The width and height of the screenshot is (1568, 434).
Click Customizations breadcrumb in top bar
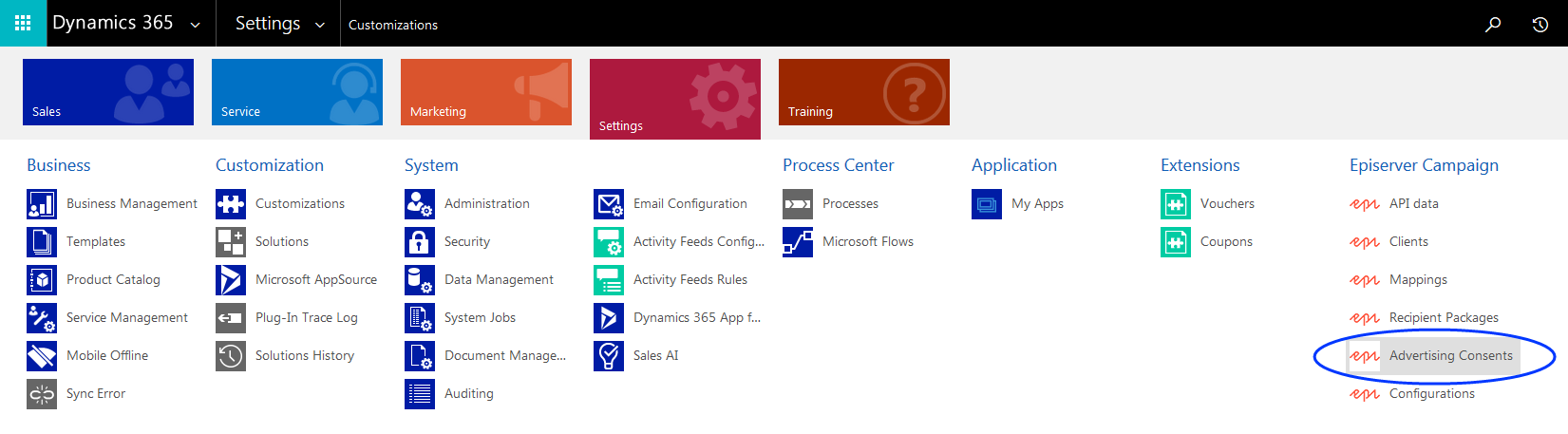tap(392, 25)
